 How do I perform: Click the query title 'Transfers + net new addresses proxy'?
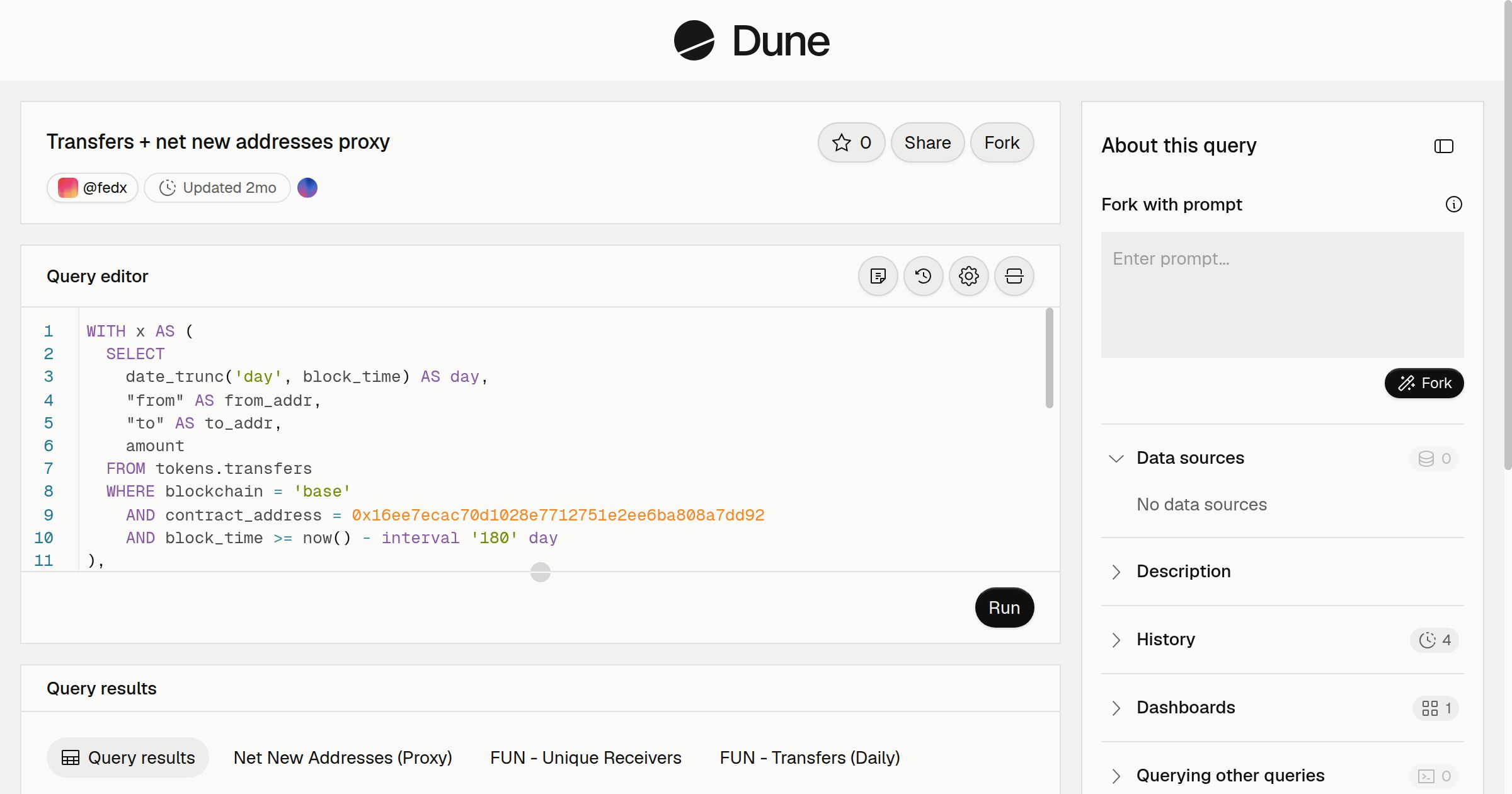point(218,142)
